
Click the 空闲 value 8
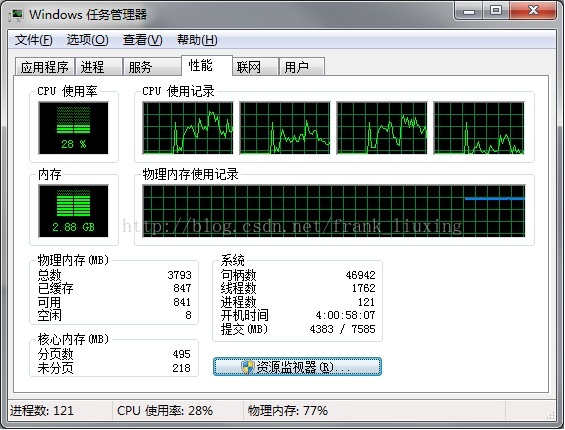(x=188, y=315)
